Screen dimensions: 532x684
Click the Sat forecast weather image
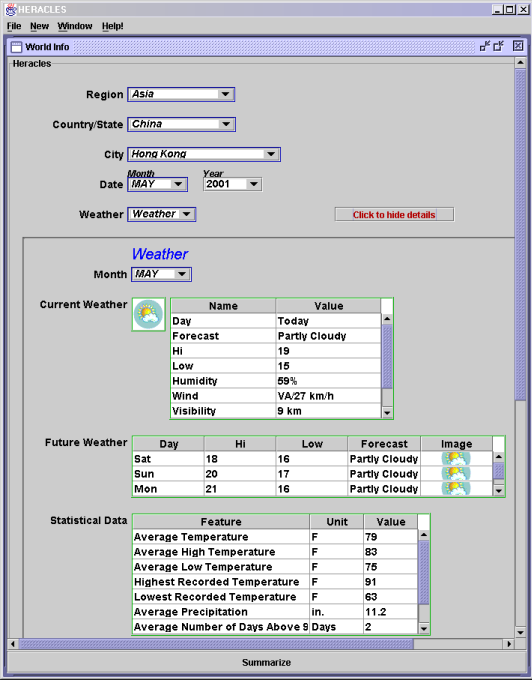coord(456,459)
